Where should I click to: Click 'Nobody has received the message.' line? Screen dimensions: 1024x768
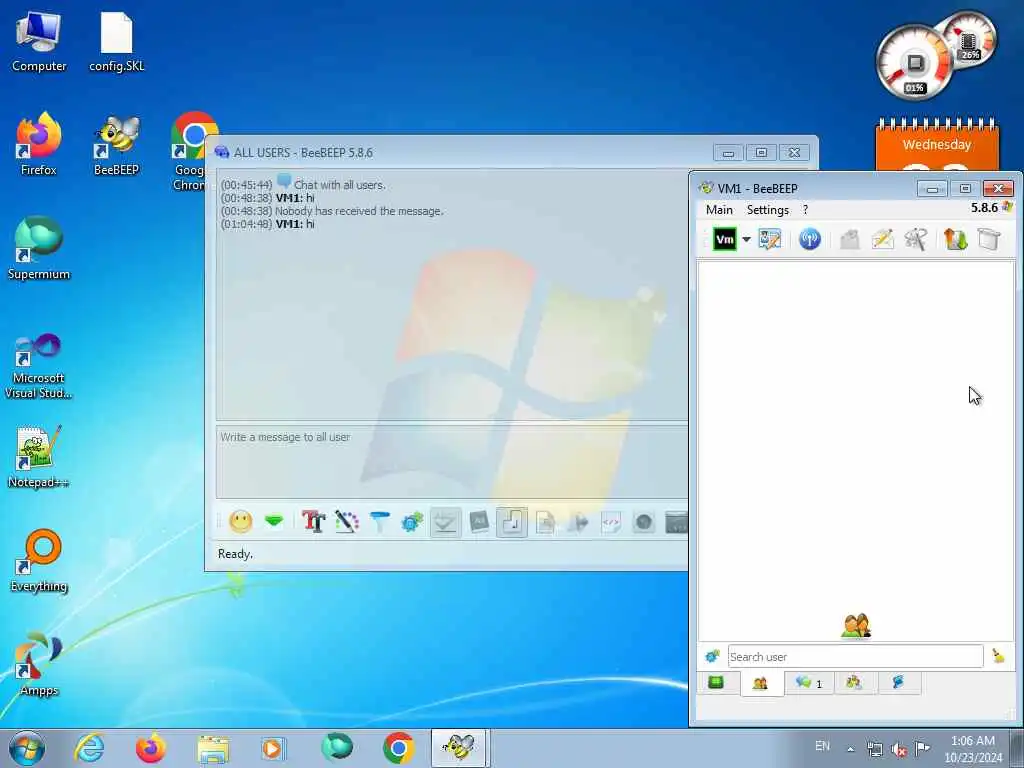[x=359, y=211]
